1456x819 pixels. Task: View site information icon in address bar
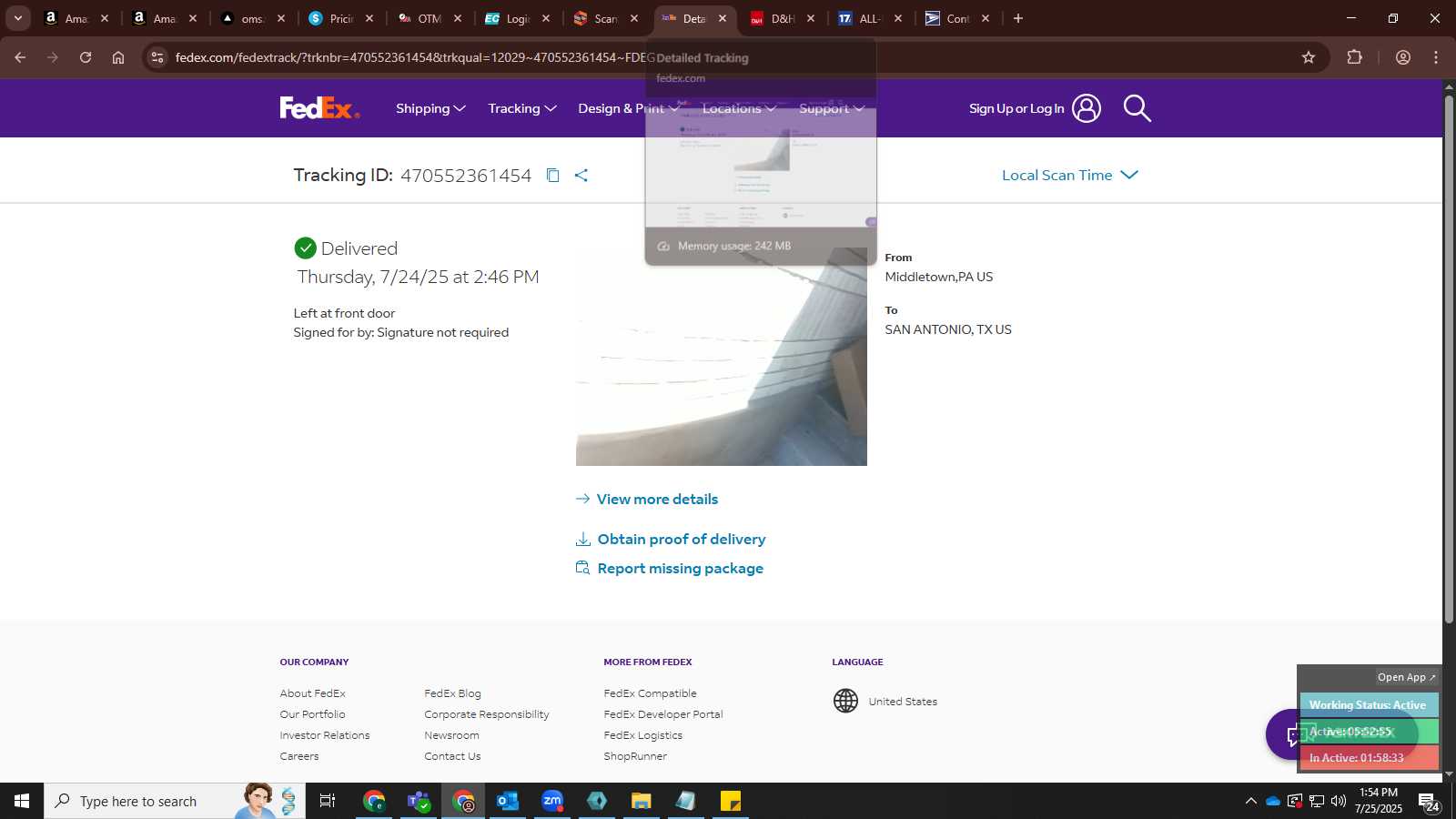pos(157,57)
